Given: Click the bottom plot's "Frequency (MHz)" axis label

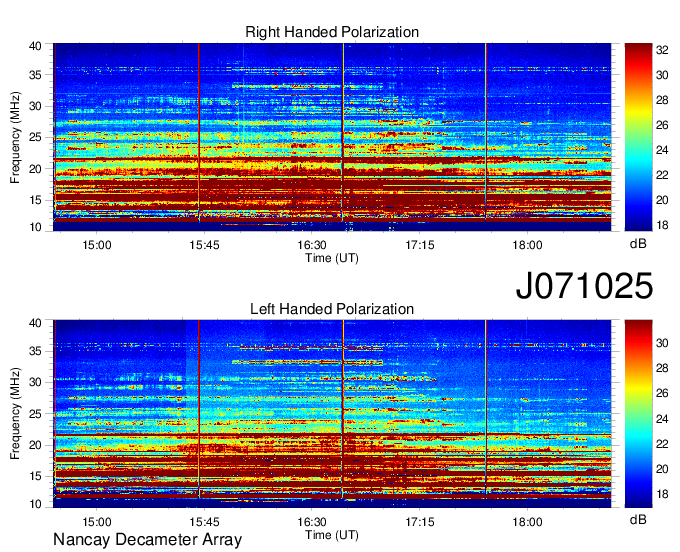Looking at the screenshot, I should [15, 414].
